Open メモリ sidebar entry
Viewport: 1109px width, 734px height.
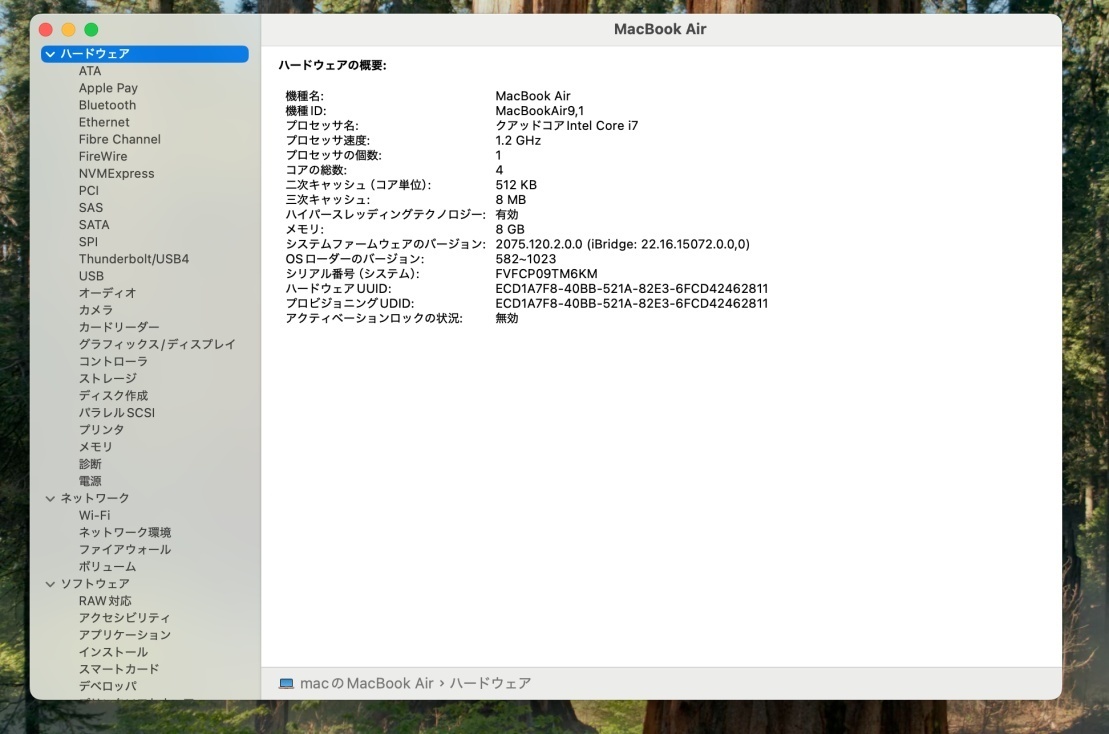coord(95,446)
